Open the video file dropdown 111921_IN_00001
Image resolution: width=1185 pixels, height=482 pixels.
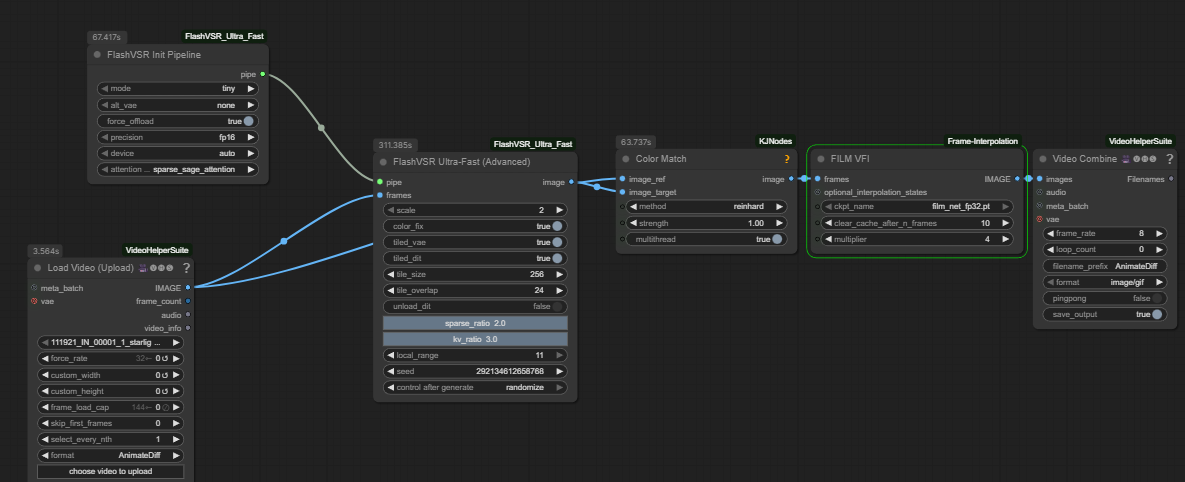point(110,342)
